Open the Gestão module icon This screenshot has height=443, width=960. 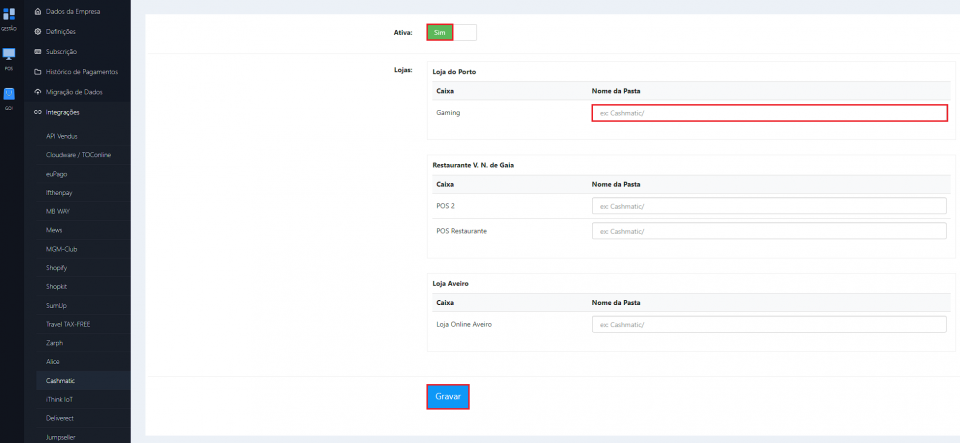click(8, 16)
